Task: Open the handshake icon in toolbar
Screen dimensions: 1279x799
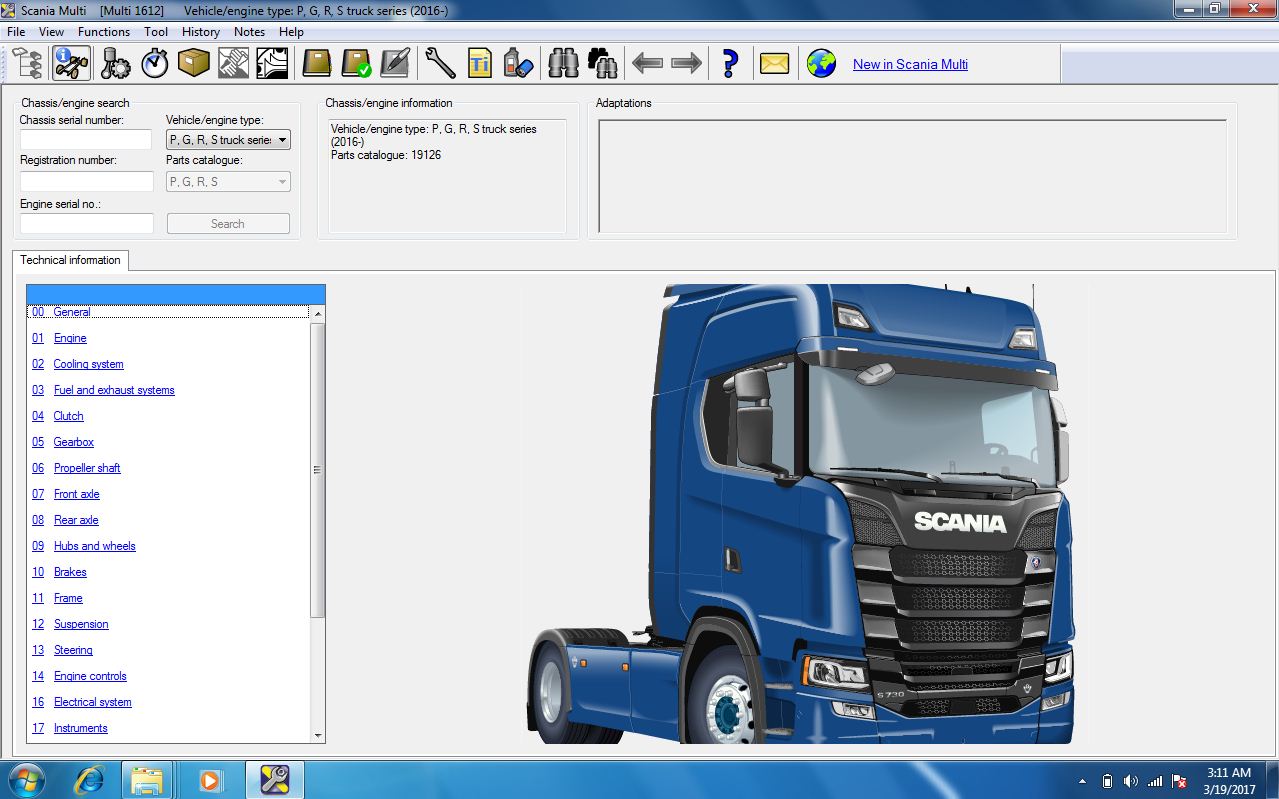Action: (x=233, y=64)
